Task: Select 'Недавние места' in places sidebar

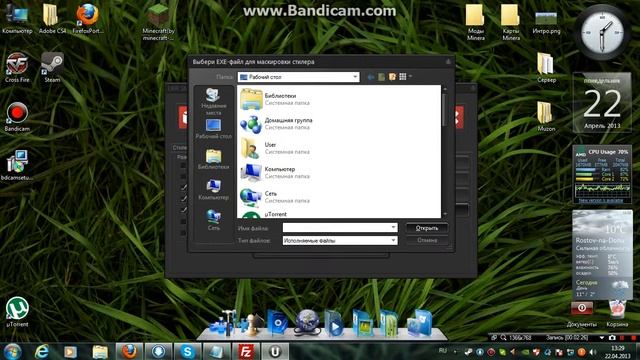Action: 213,102
